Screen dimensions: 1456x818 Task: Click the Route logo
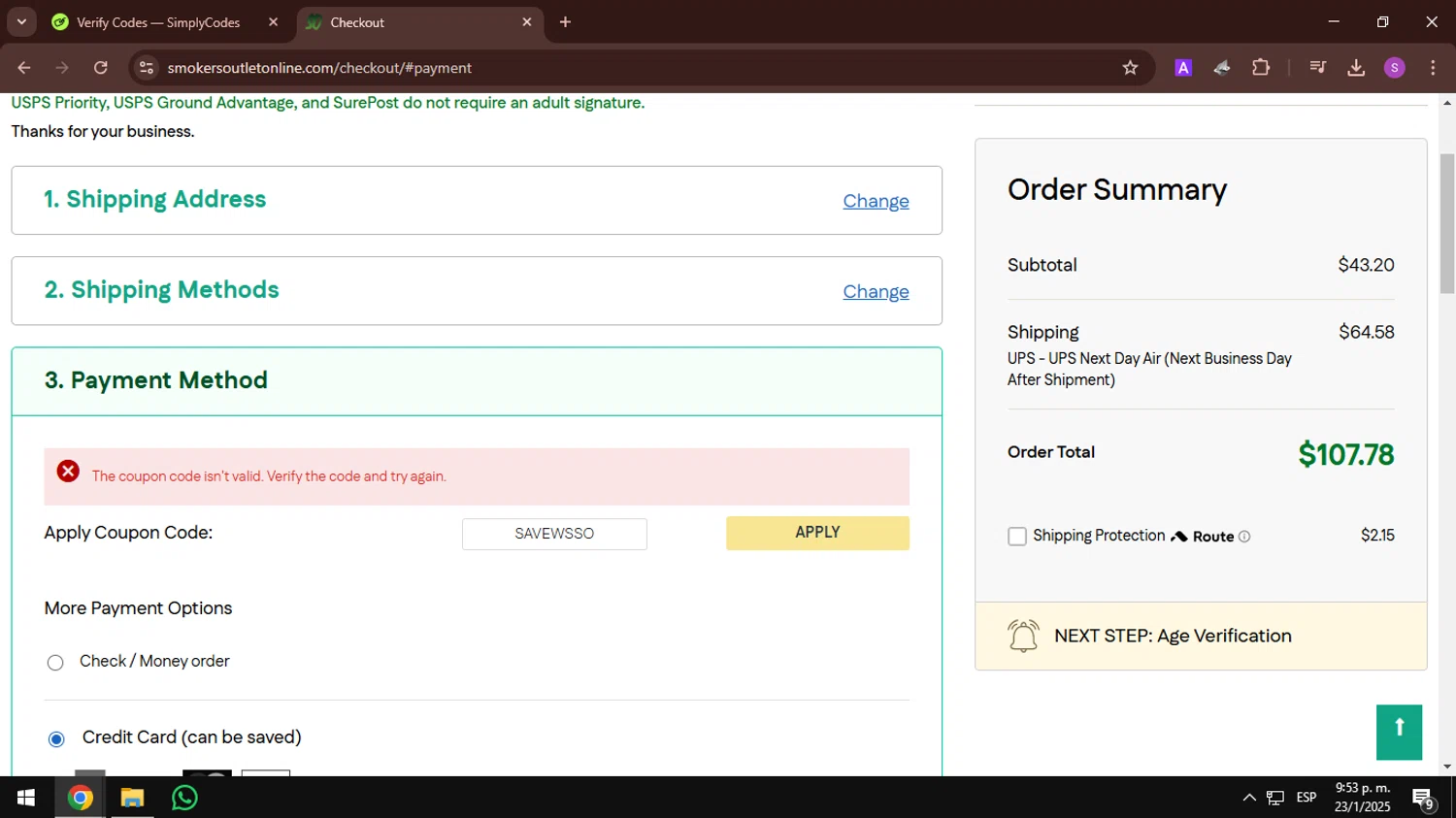[1203, 537]
